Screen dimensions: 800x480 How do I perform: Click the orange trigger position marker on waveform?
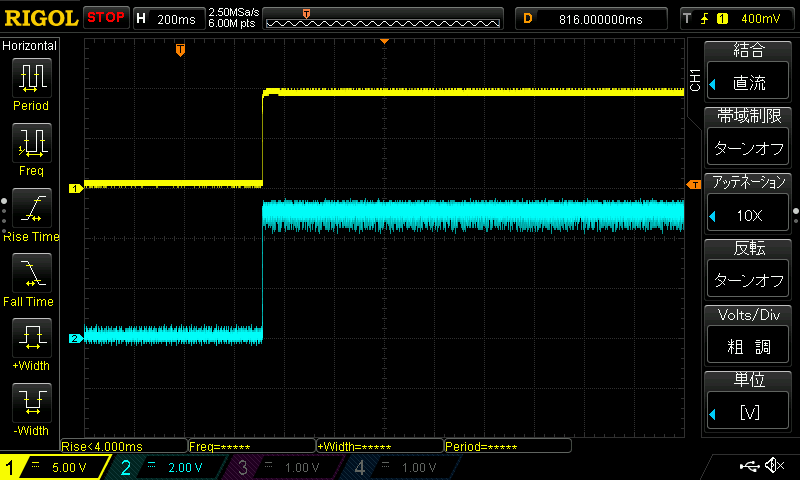pos(180,50)
